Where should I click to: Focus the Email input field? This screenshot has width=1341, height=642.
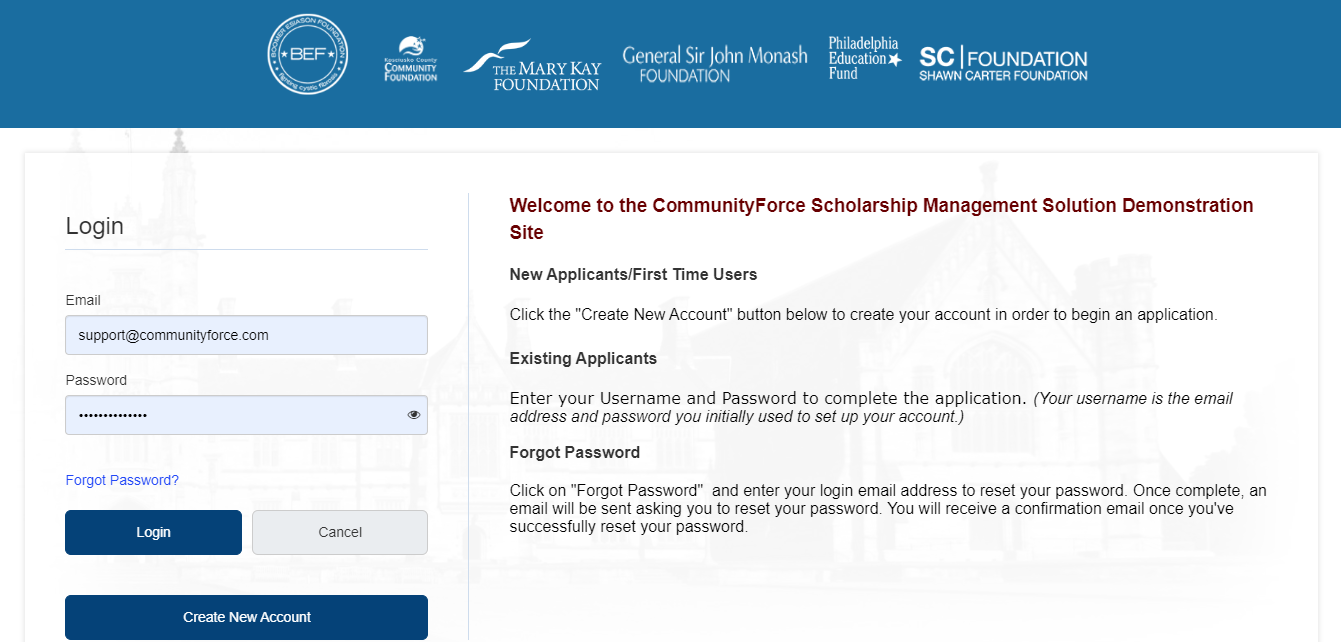tap(246, 335)
